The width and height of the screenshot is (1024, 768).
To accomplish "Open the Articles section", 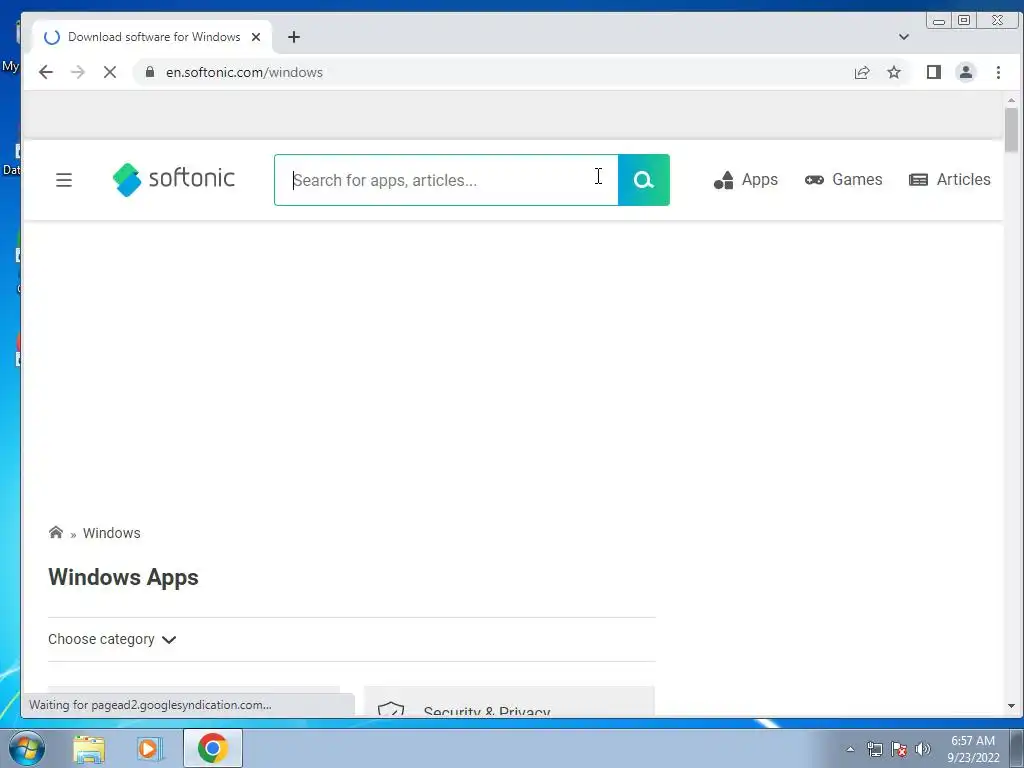I will pos(950,180).
